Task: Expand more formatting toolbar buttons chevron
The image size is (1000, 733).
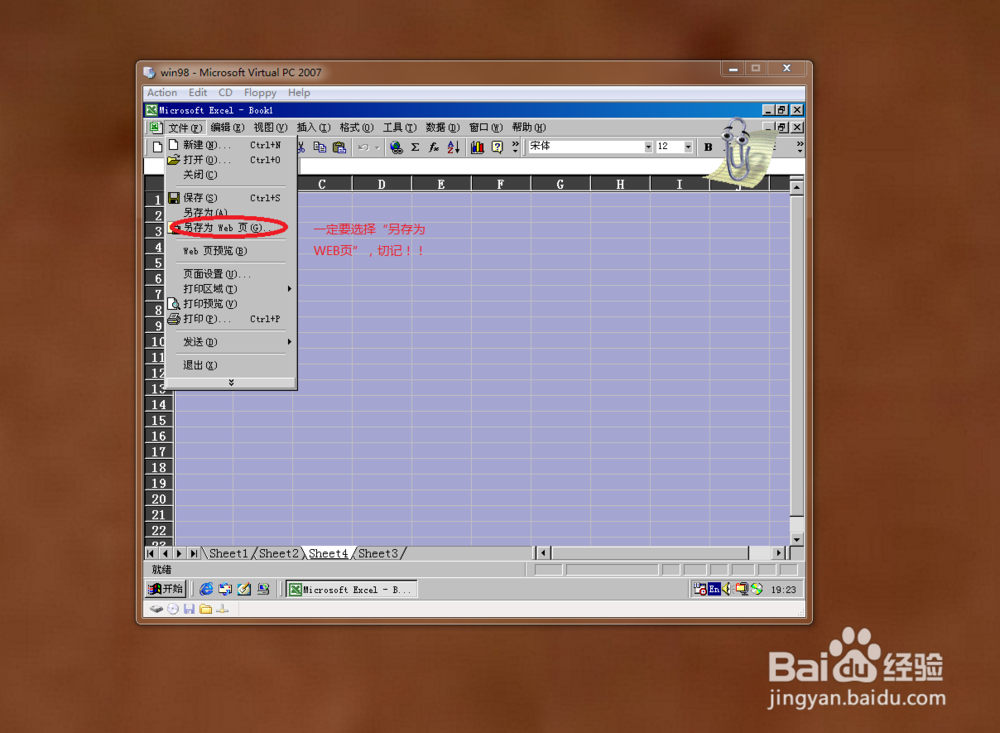Action: click(x=800, y=147)
